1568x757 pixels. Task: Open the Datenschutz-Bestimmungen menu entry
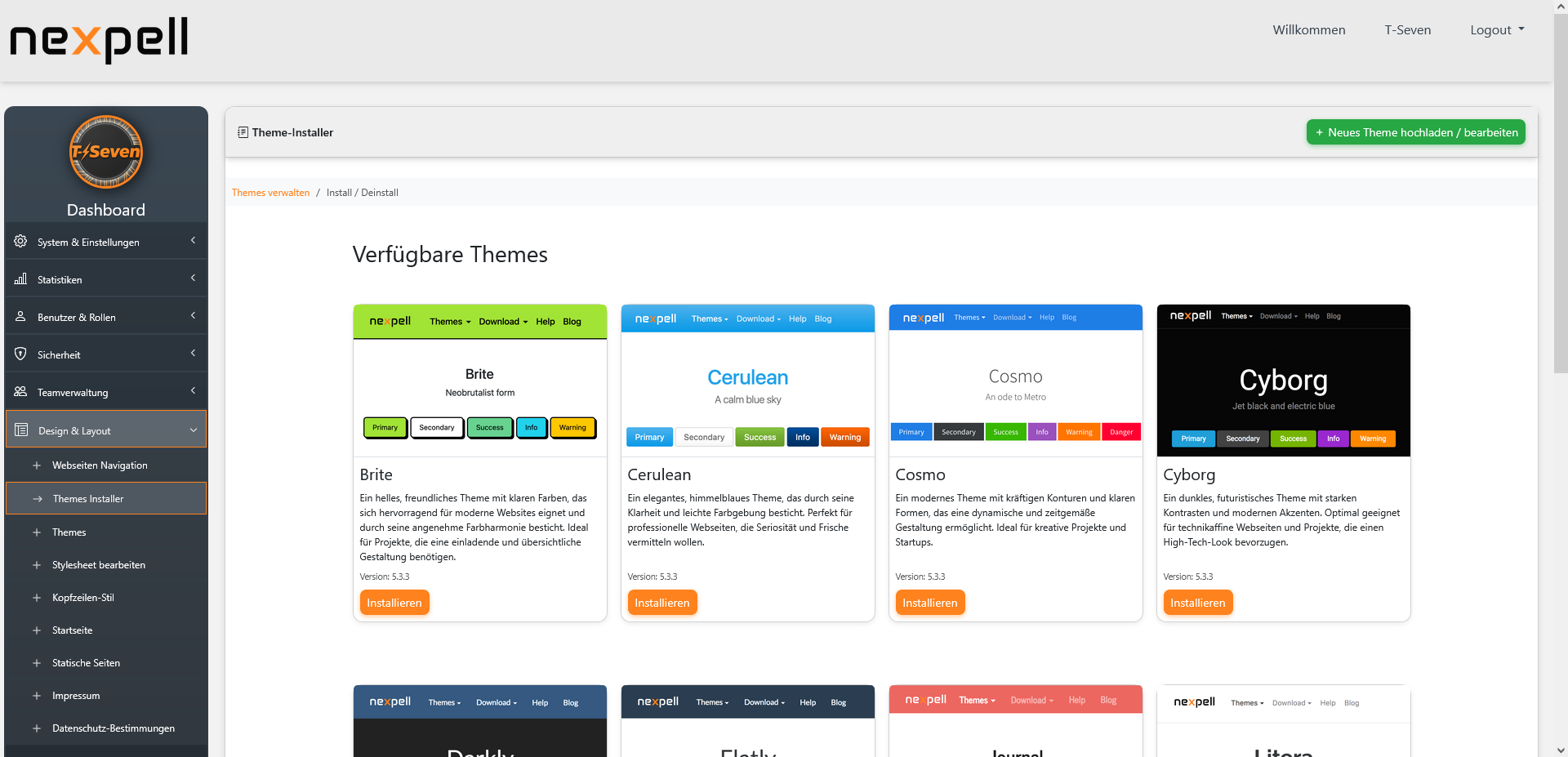click(114, 728)
